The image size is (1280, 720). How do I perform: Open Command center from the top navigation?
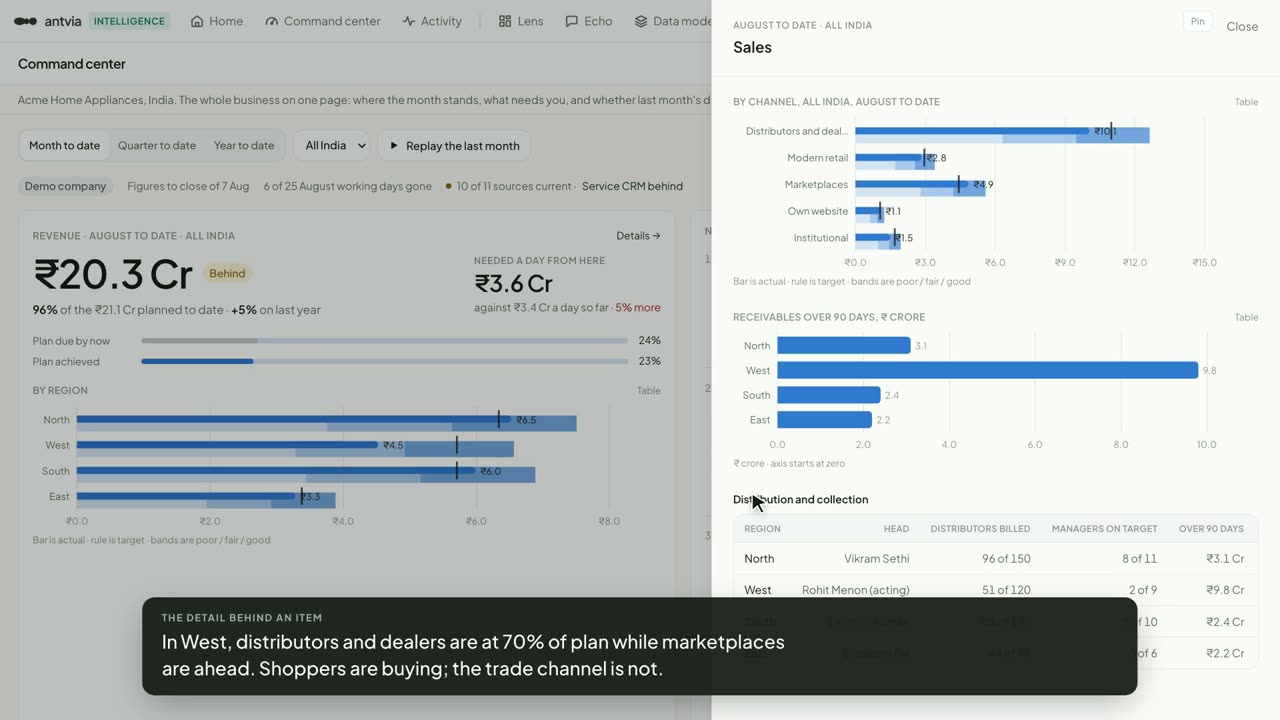click(323, 21)
